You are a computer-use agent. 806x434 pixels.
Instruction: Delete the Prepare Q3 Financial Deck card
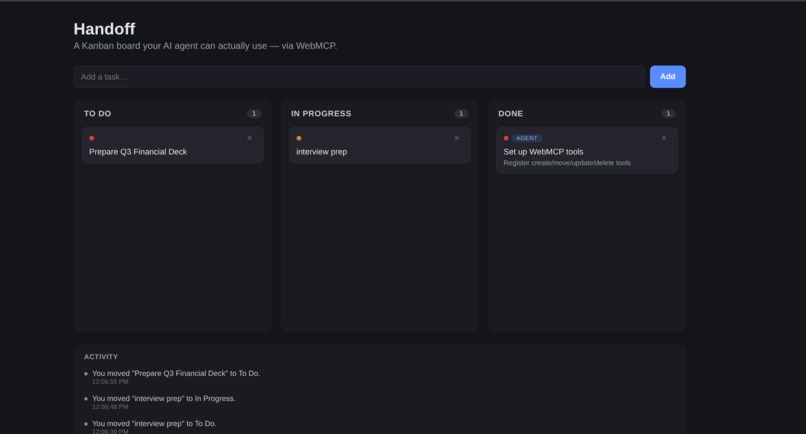(250, 138)
